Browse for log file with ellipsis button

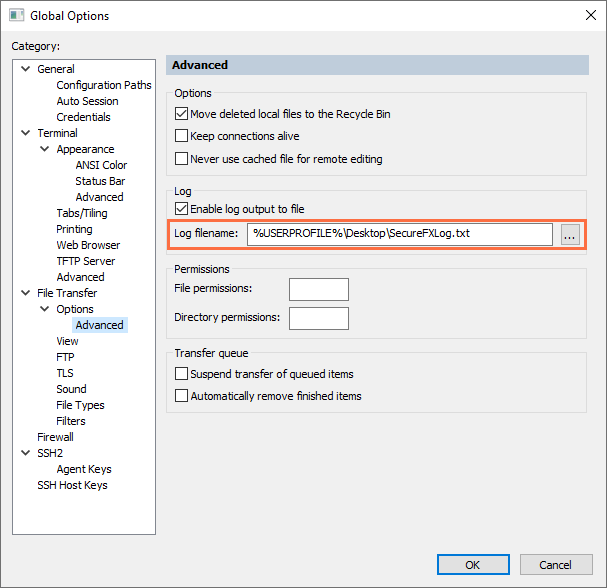click(x=570, y=234)
